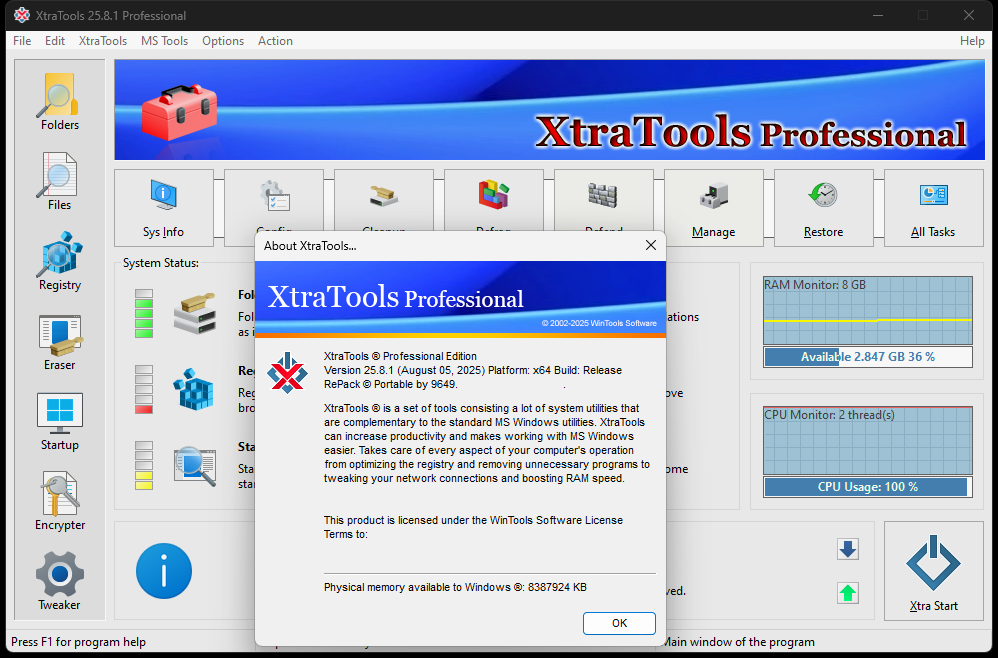Open the Action menu
998x658 pixels.
[275, 41]
